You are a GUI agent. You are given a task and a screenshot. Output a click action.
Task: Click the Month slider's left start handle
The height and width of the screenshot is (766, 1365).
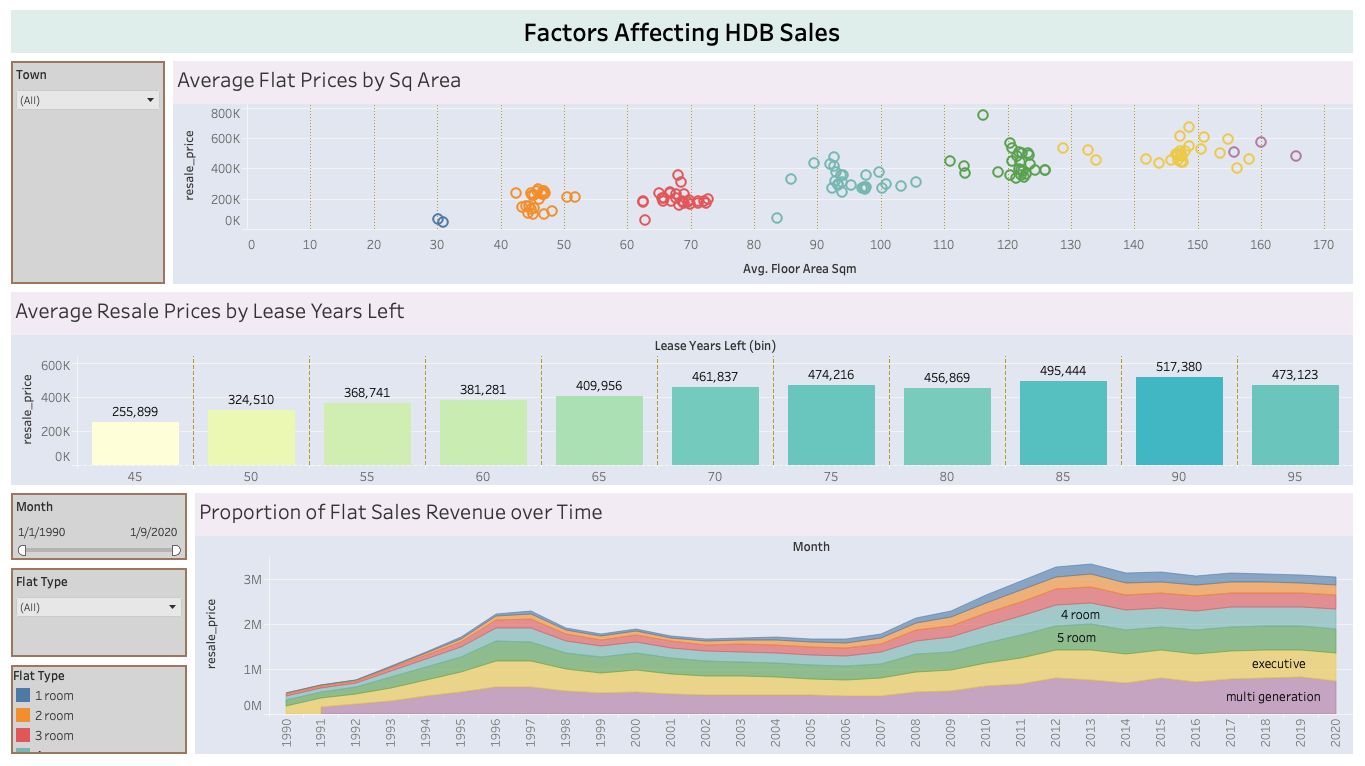tap(22, 550)
